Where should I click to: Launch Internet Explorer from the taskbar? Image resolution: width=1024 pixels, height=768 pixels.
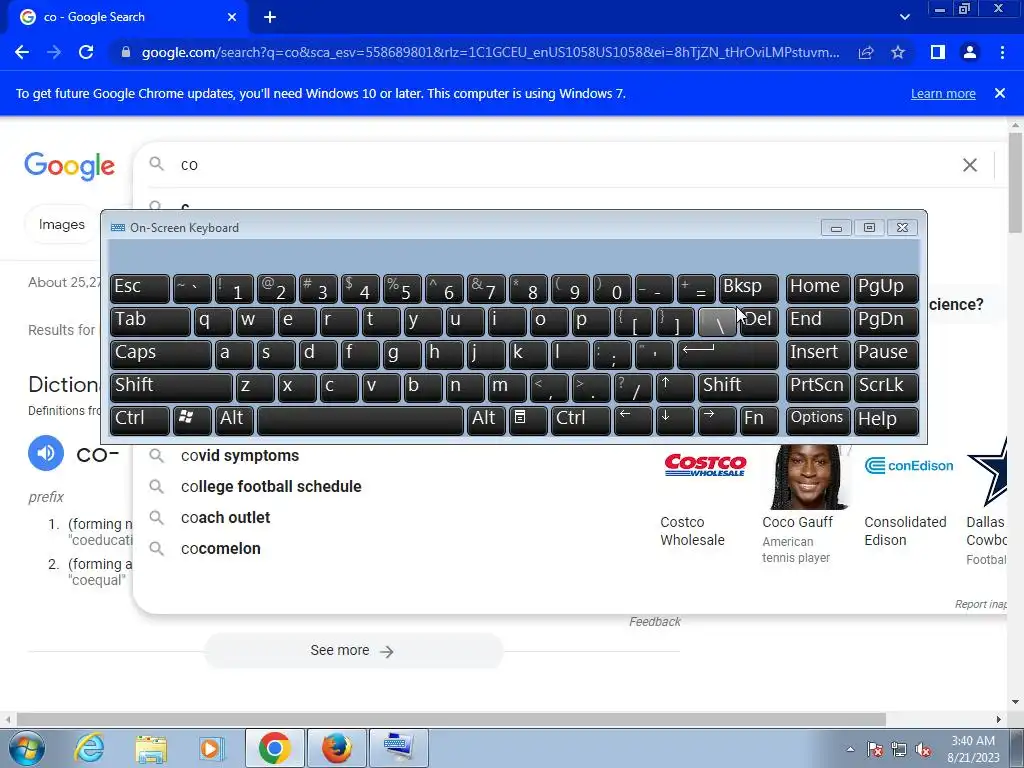click(89, 748)
